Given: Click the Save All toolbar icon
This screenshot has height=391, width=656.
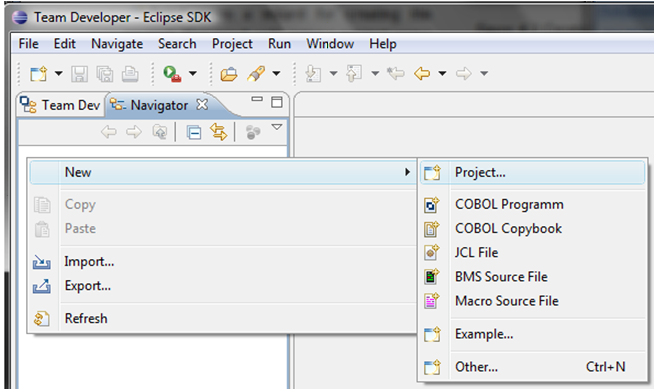Looking at the screenshot, I should pyautogui.click(x=105, y=74).
